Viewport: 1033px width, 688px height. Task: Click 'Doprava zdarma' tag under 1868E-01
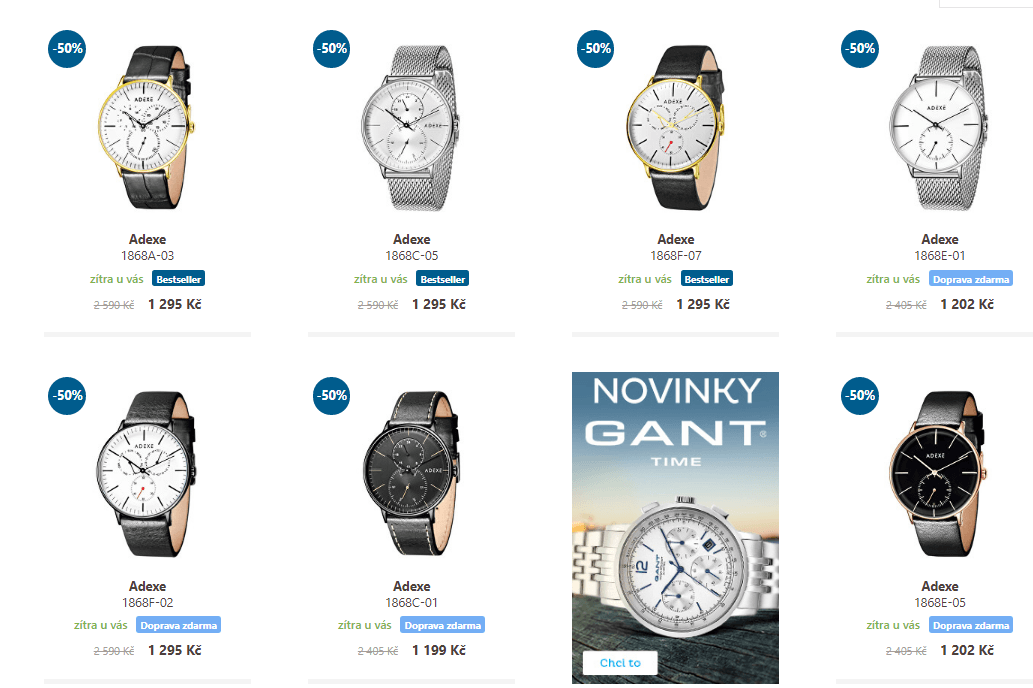coord(971,279)
